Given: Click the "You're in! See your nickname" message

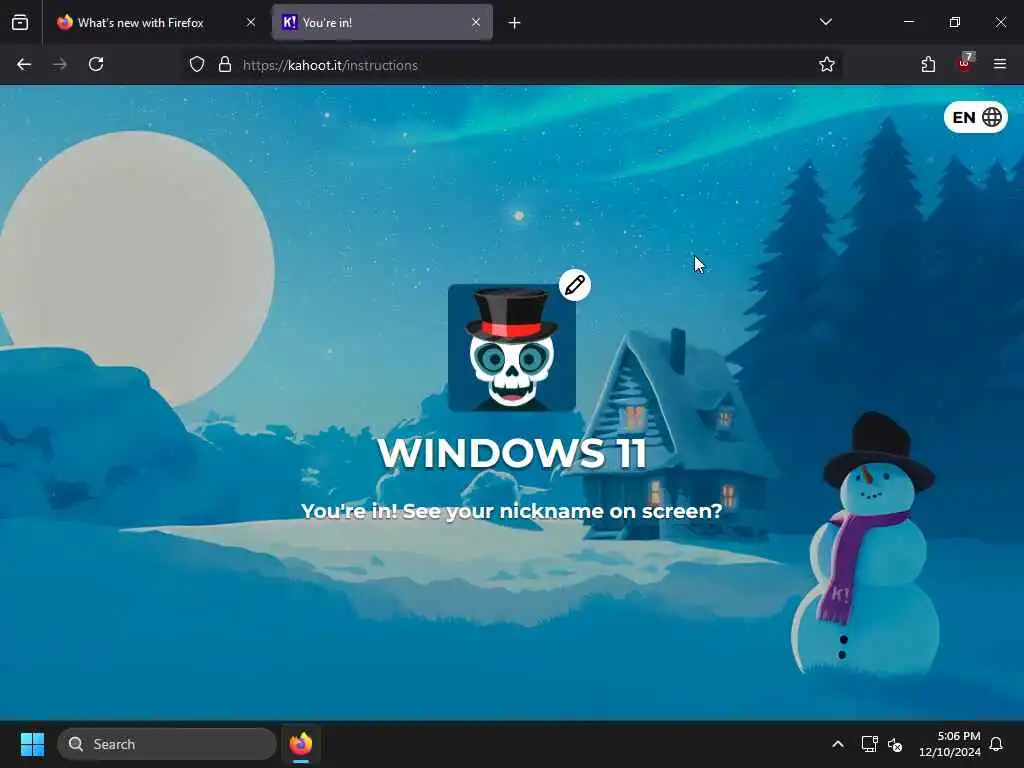Looking at the screenshot, I should tap(511, 511).
